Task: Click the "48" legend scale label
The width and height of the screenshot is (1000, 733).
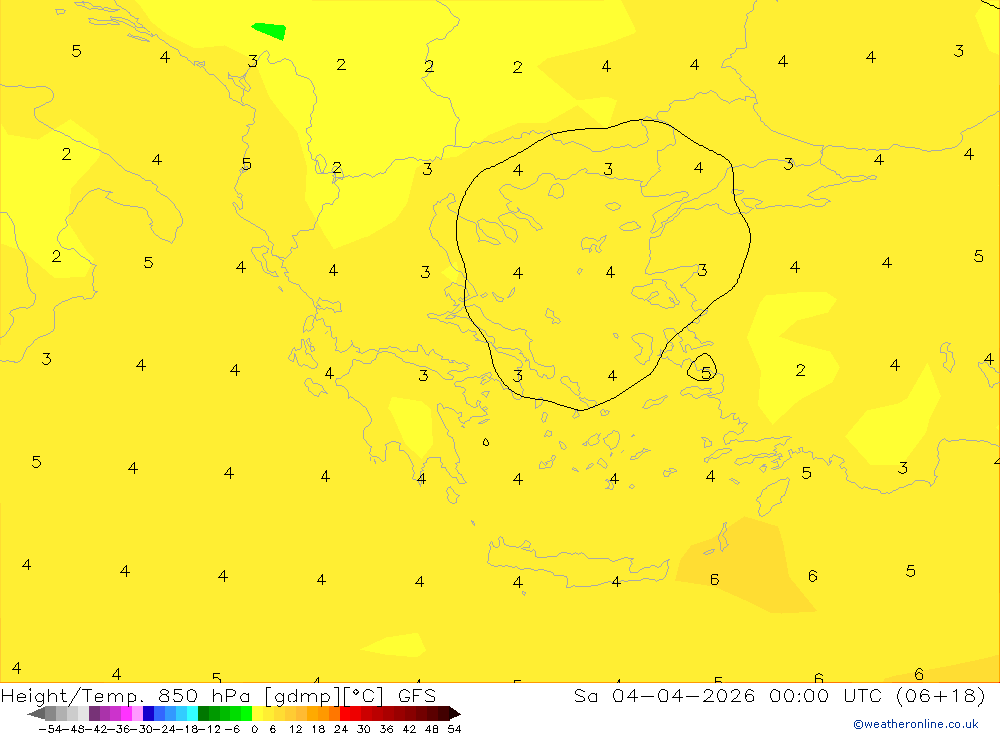Action: pos(432,729)
